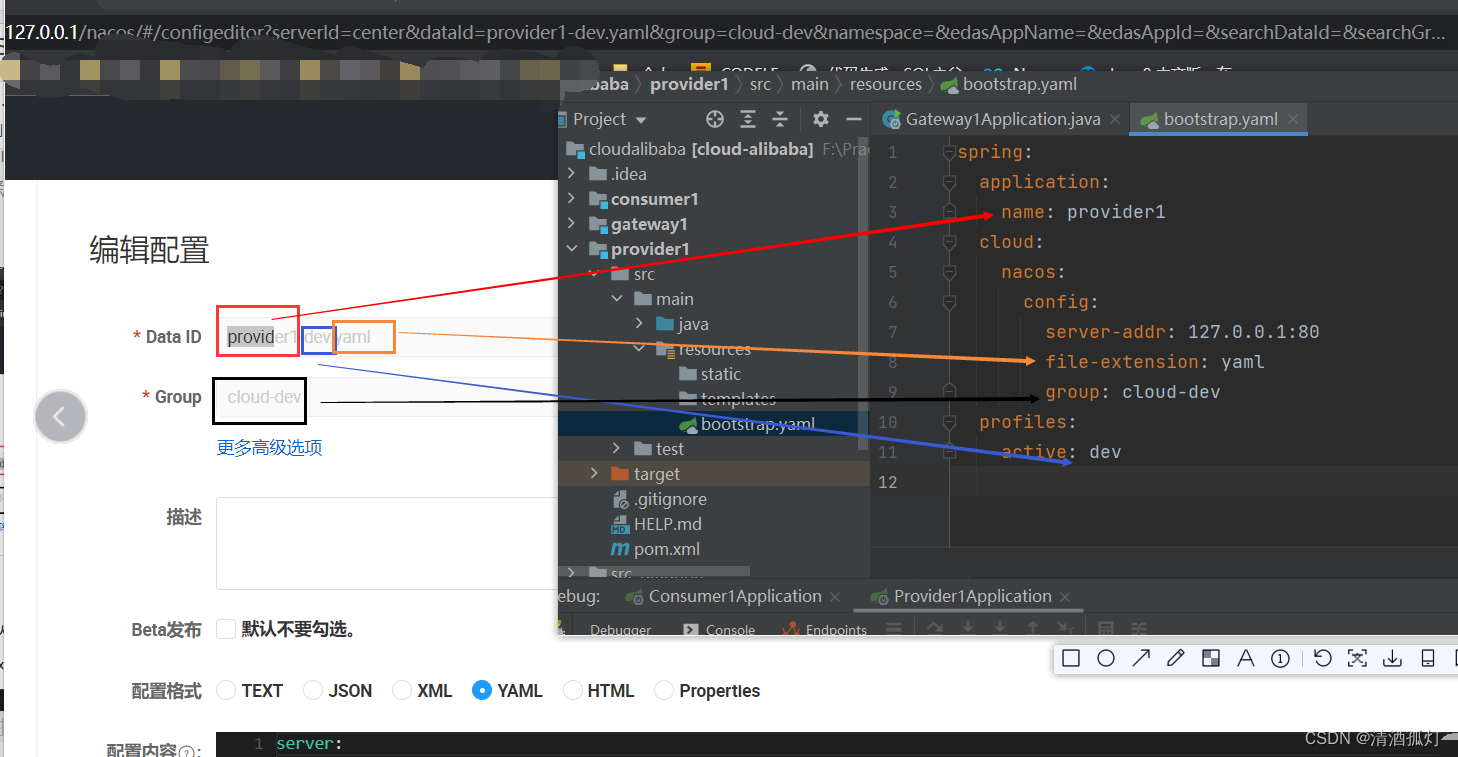Image resolution: width=1458 pixels, height=757 pixels.
Task: Collapse the provider1 module
Action: click(x=572, y=249)
